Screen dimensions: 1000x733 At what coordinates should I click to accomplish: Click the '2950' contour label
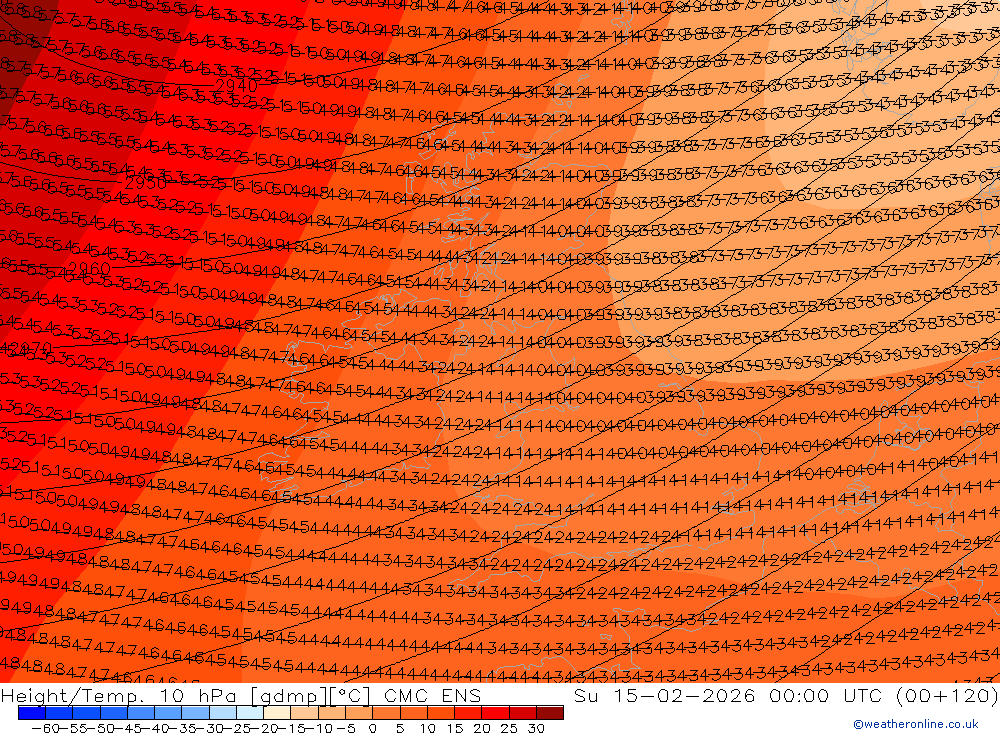point(145,183)
